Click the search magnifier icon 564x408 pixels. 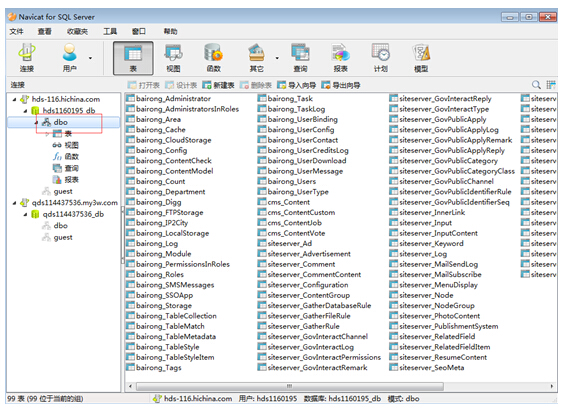(x=536, y=85)
